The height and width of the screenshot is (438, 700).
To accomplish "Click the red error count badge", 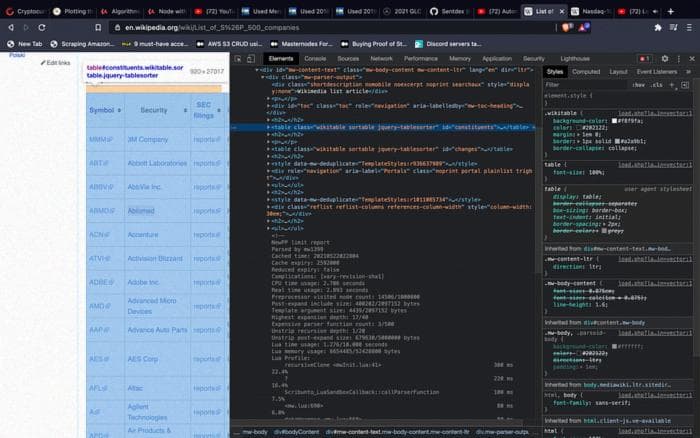I will (645, 58).
